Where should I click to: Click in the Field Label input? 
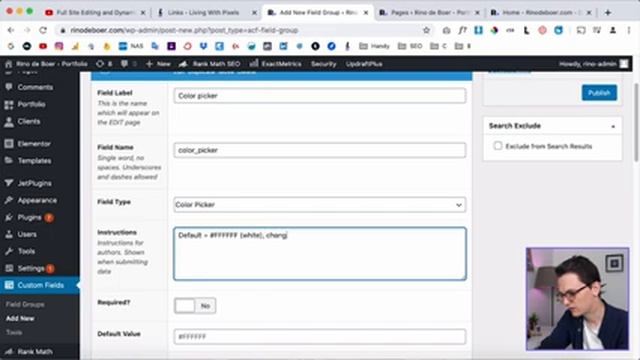(x=320, y=96)
